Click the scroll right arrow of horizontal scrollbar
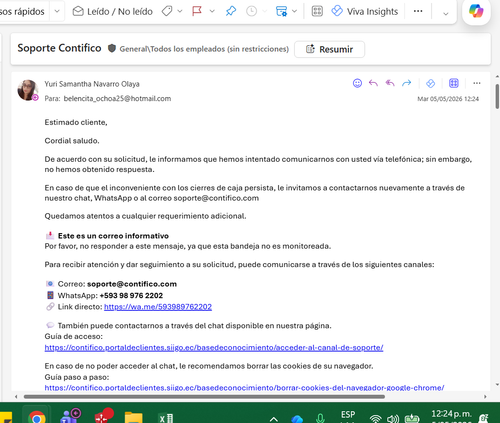 point(485,397)
